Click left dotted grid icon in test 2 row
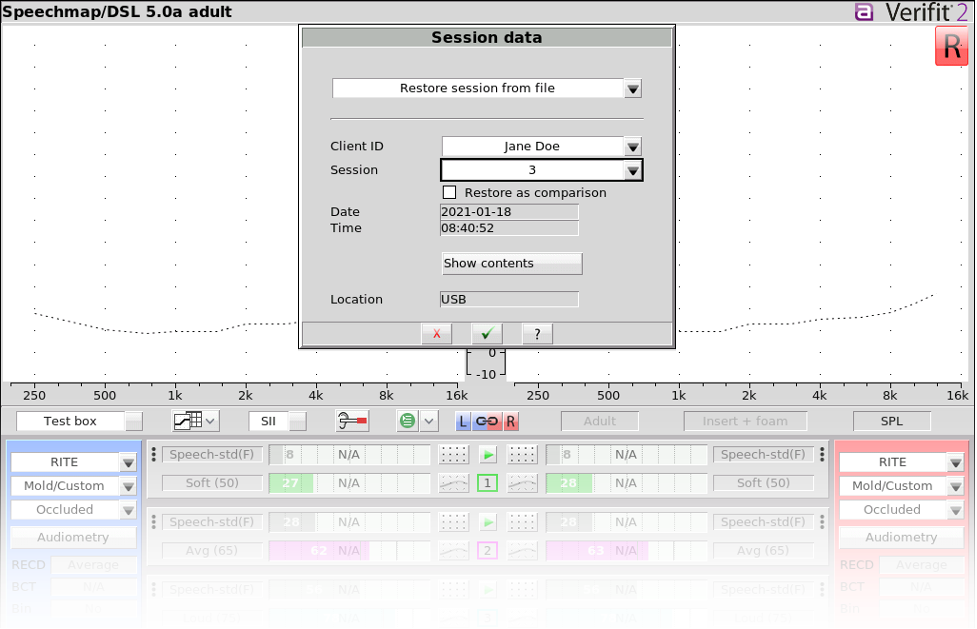Screen dimensions: 977x629 click(454, 522)
